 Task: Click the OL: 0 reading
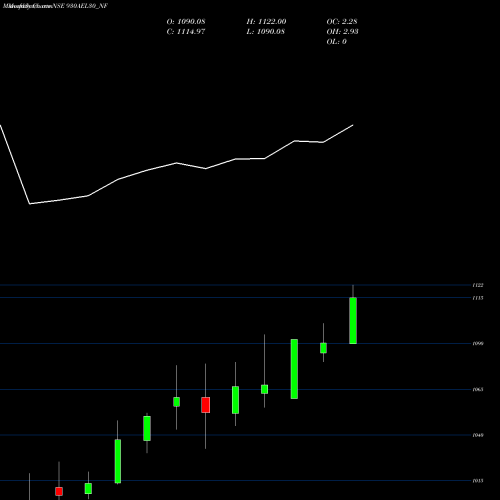(336, 42)
